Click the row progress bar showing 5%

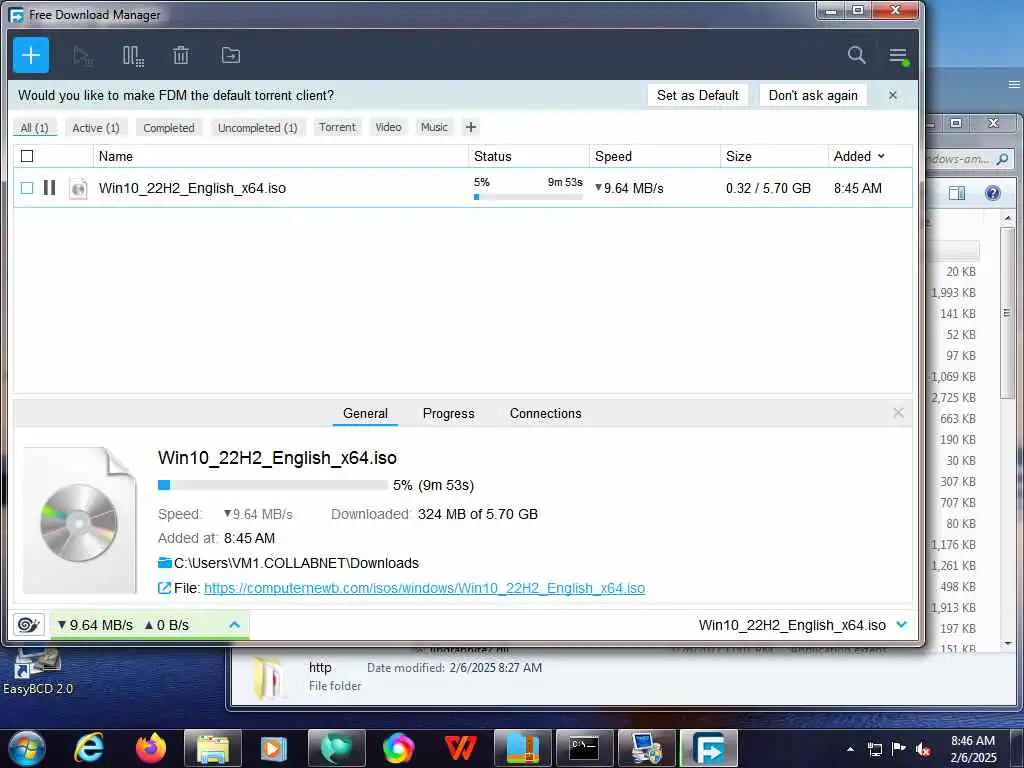pos(528,197)
